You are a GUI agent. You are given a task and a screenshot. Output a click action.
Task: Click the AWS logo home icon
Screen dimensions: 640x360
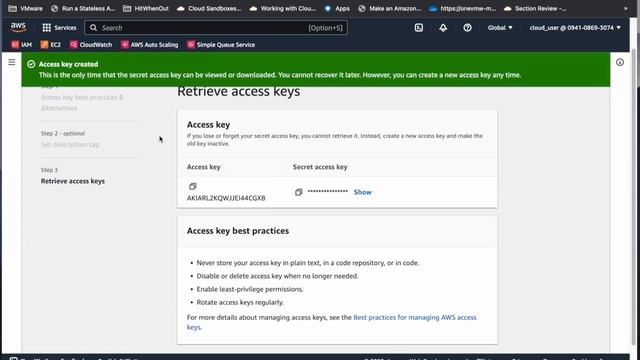(x=18, y=27)
